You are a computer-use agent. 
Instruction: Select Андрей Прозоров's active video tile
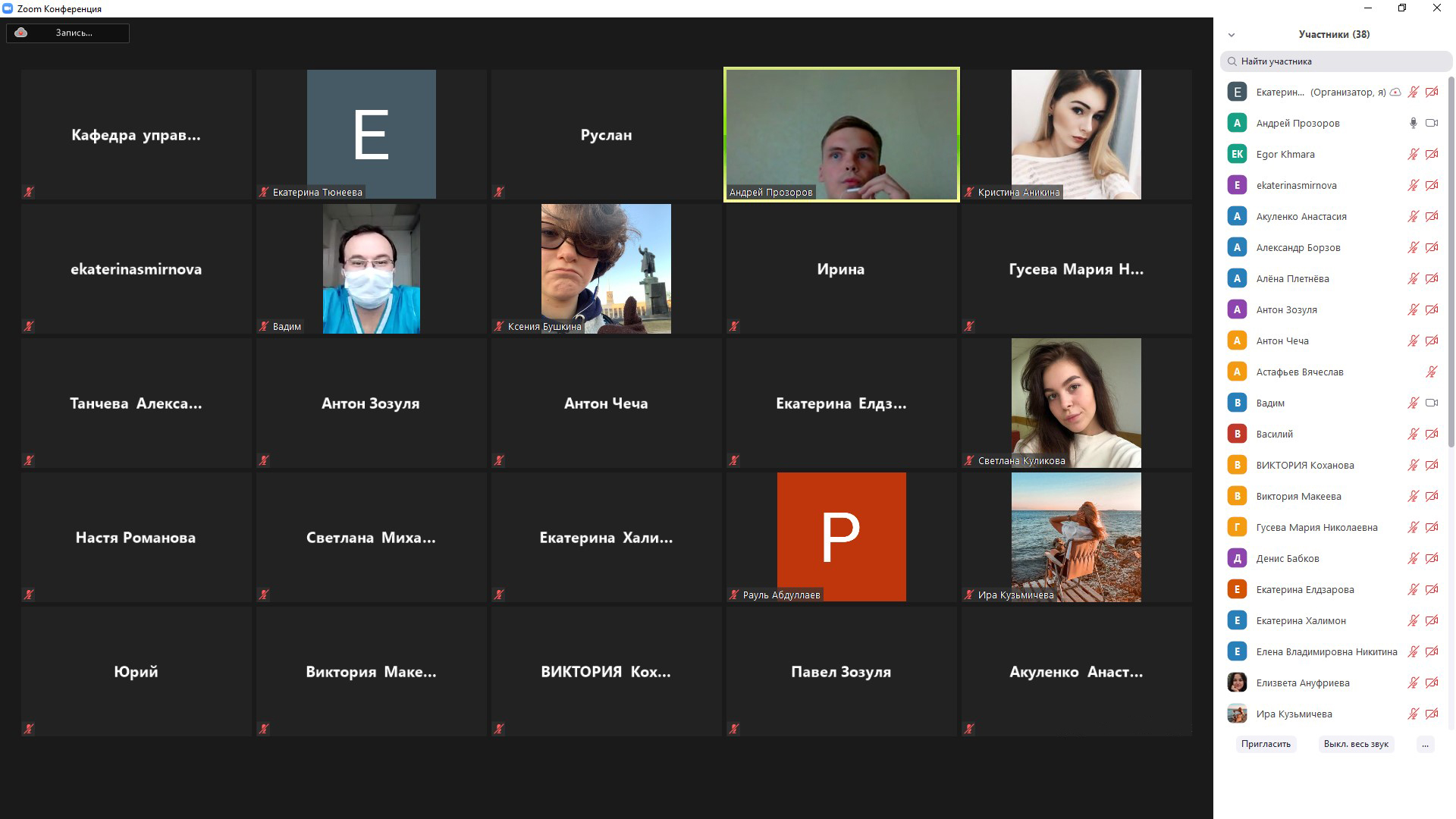click(841, 134)
